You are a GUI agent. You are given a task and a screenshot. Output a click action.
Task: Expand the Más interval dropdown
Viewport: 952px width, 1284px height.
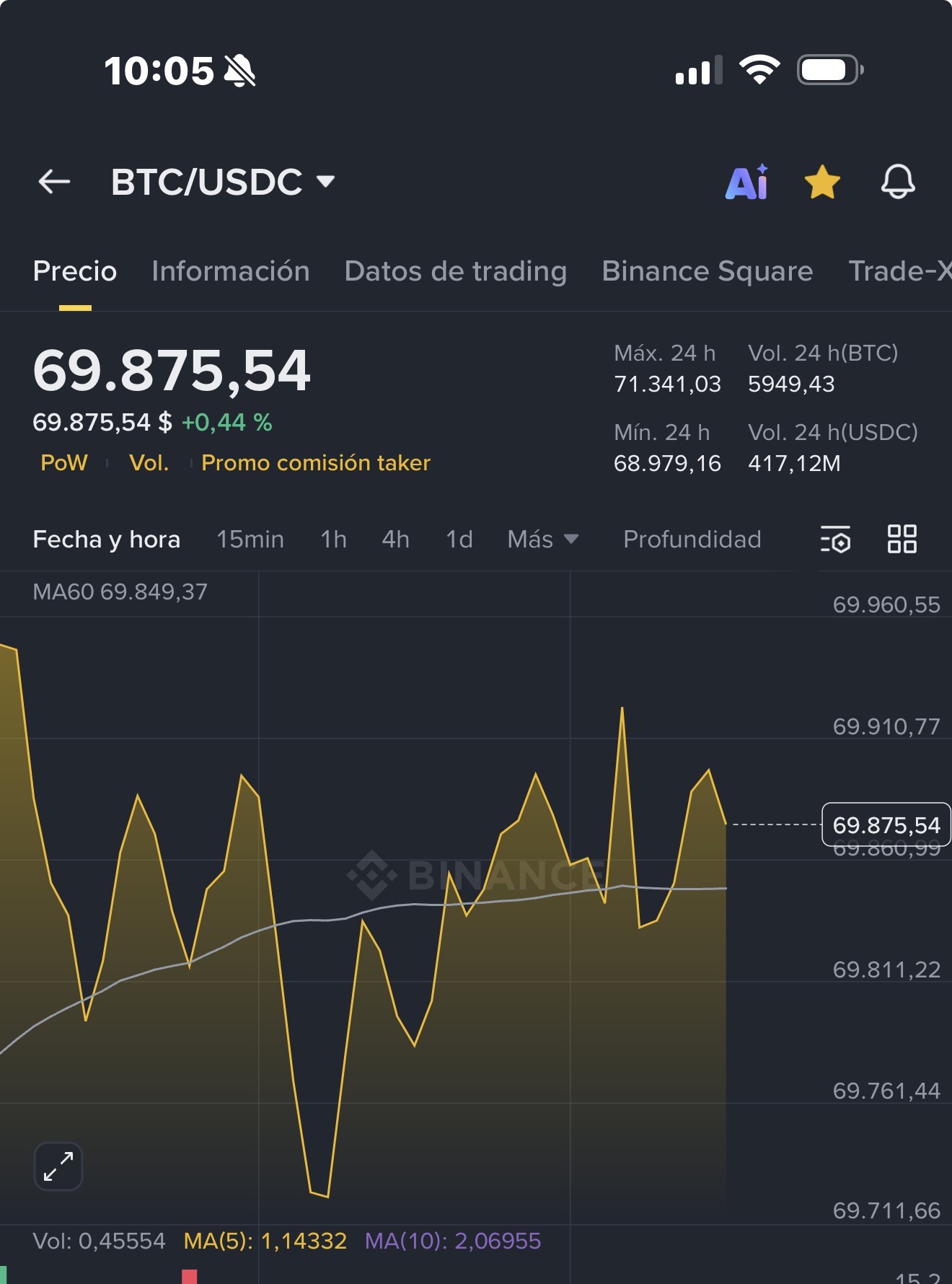(543, 539)
